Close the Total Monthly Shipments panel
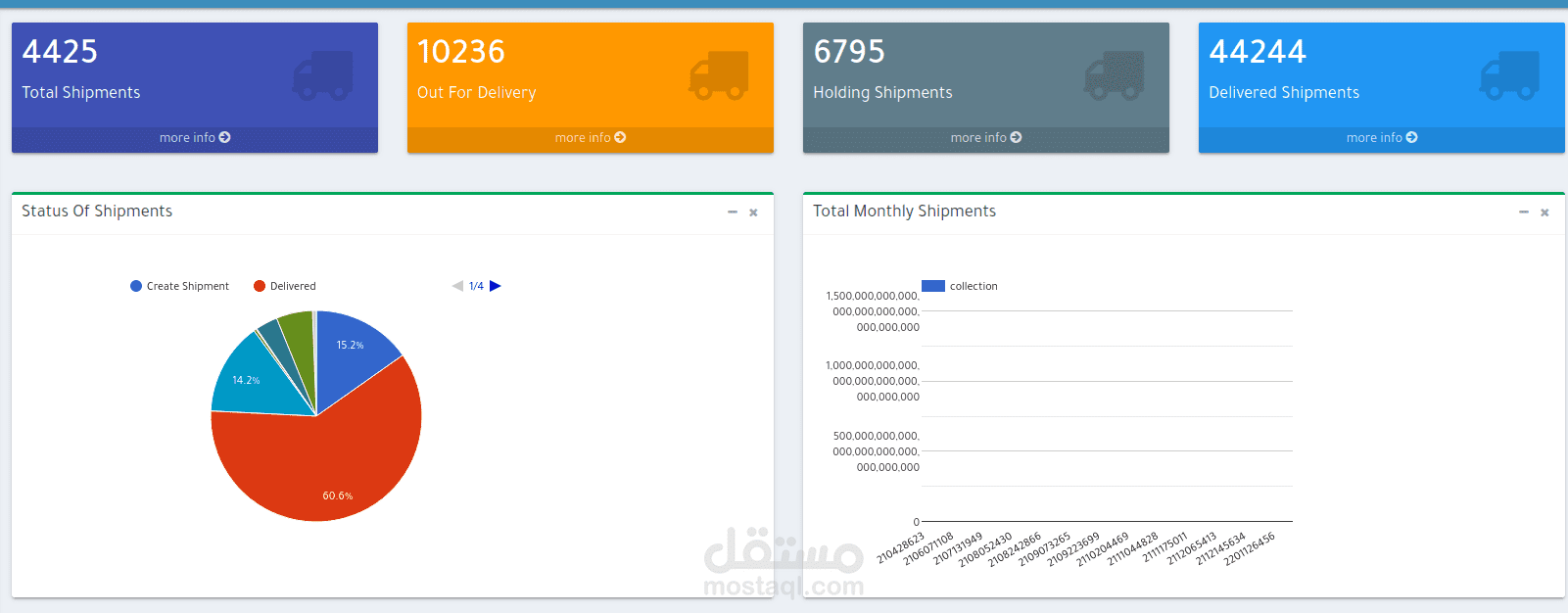The width and height of the screenshot is (1568, 613). (1544, 212)
